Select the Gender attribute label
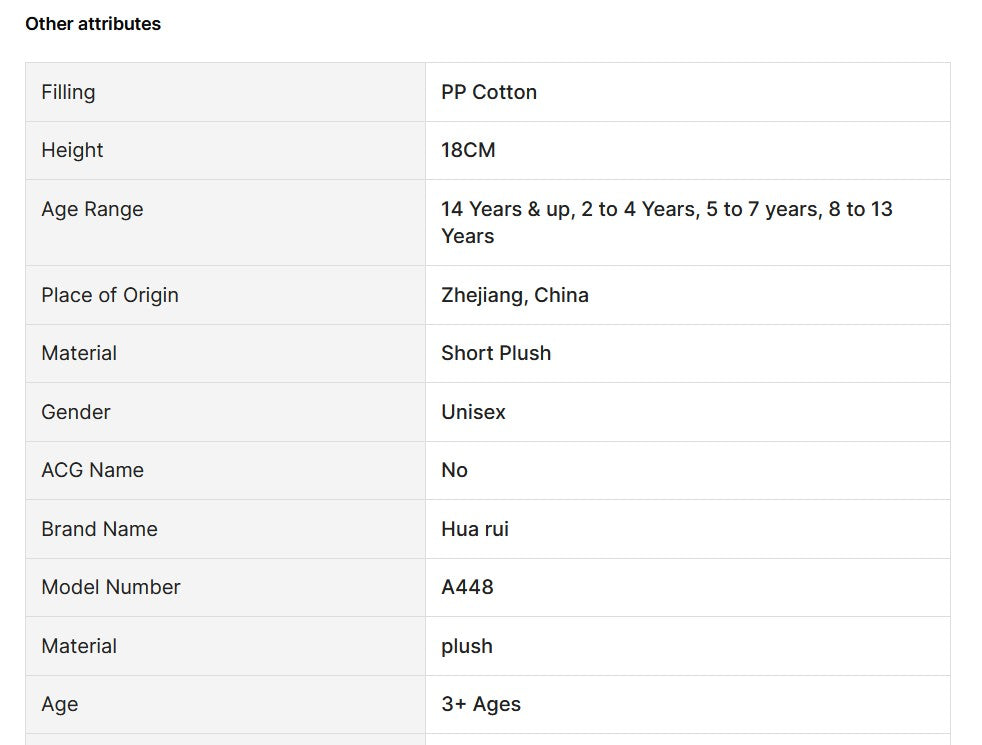Screen dimensions: 982x745 [x=76, y=412]
